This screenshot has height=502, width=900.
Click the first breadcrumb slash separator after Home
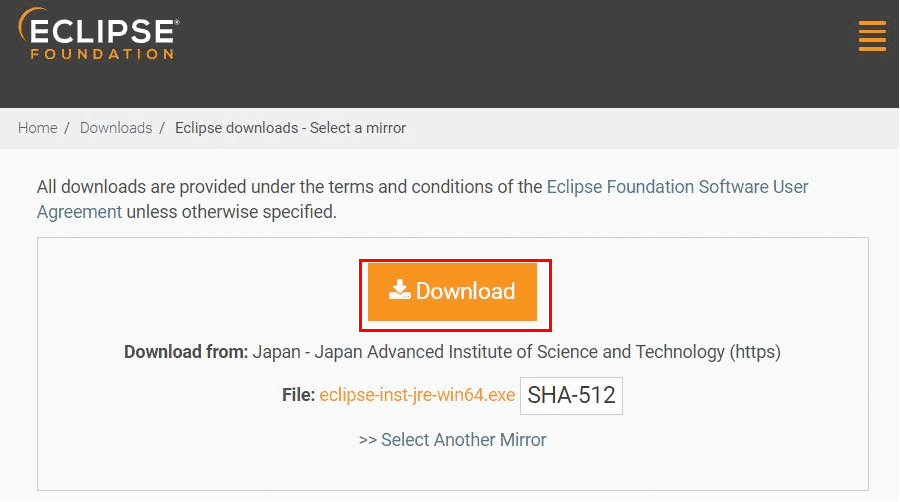[67, 128]
